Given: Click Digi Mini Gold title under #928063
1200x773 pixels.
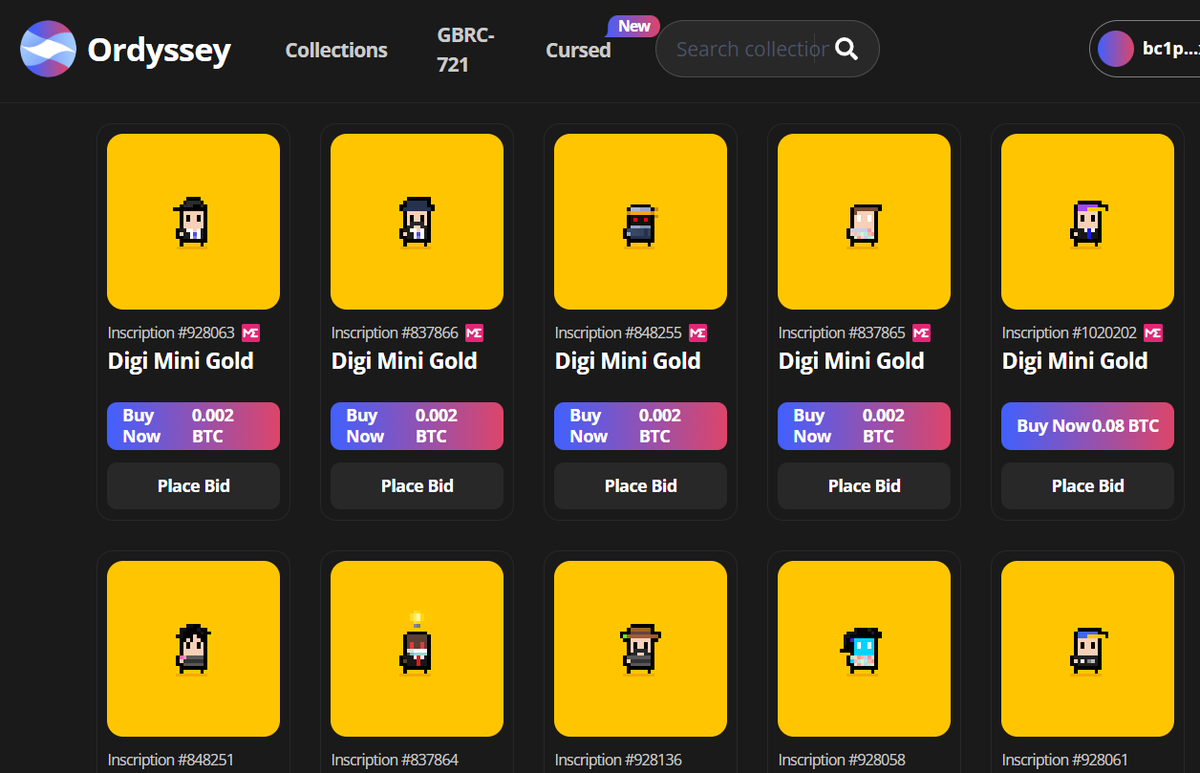Looking at the screenshot, I should coord(181,362).
